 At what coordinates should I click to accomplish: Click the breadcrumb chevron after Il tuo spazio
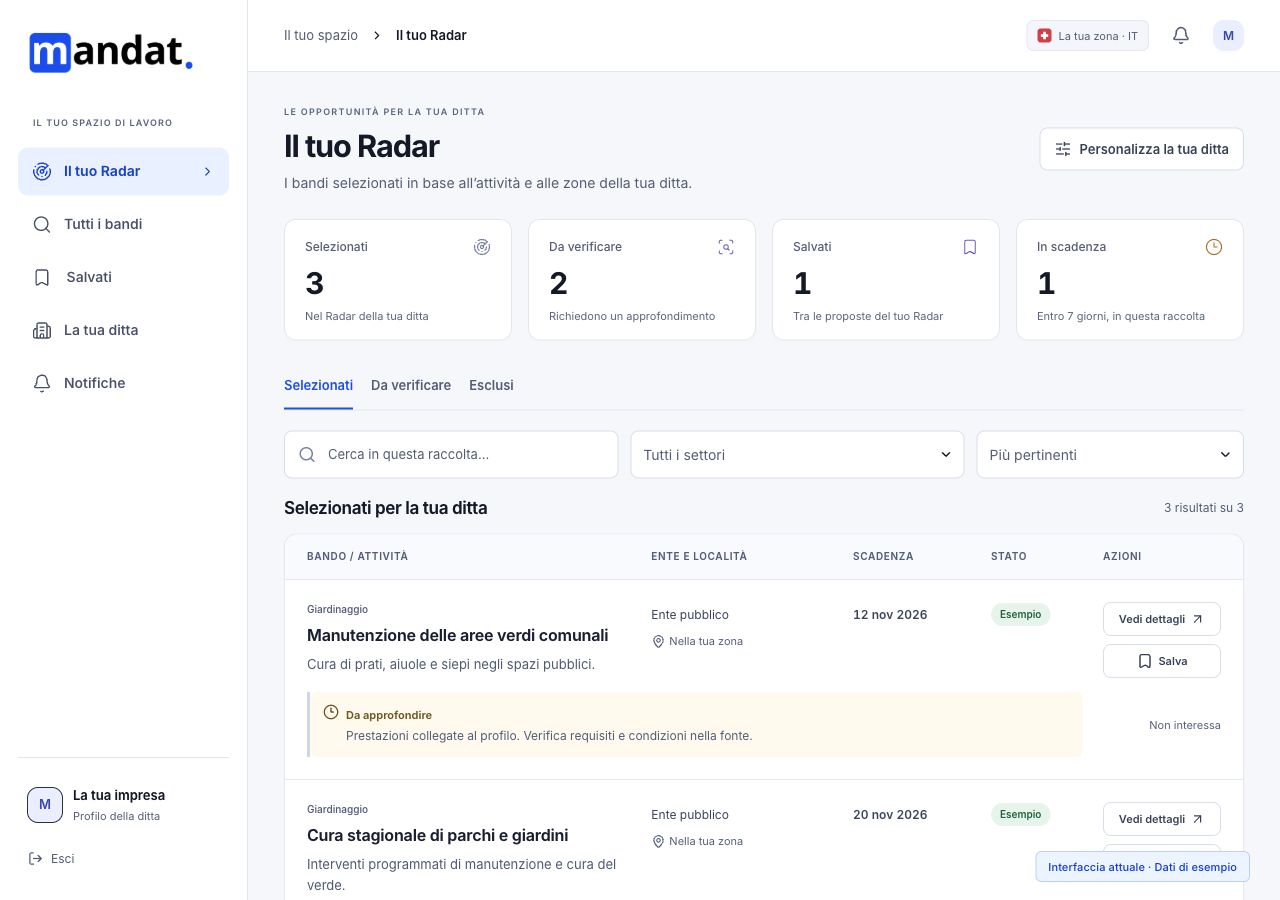pyautogui.click(x=377, y=36)
